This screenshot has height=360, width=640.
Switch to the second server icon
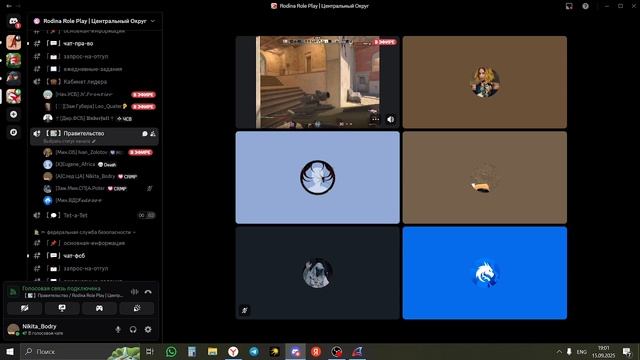[13, 60]
